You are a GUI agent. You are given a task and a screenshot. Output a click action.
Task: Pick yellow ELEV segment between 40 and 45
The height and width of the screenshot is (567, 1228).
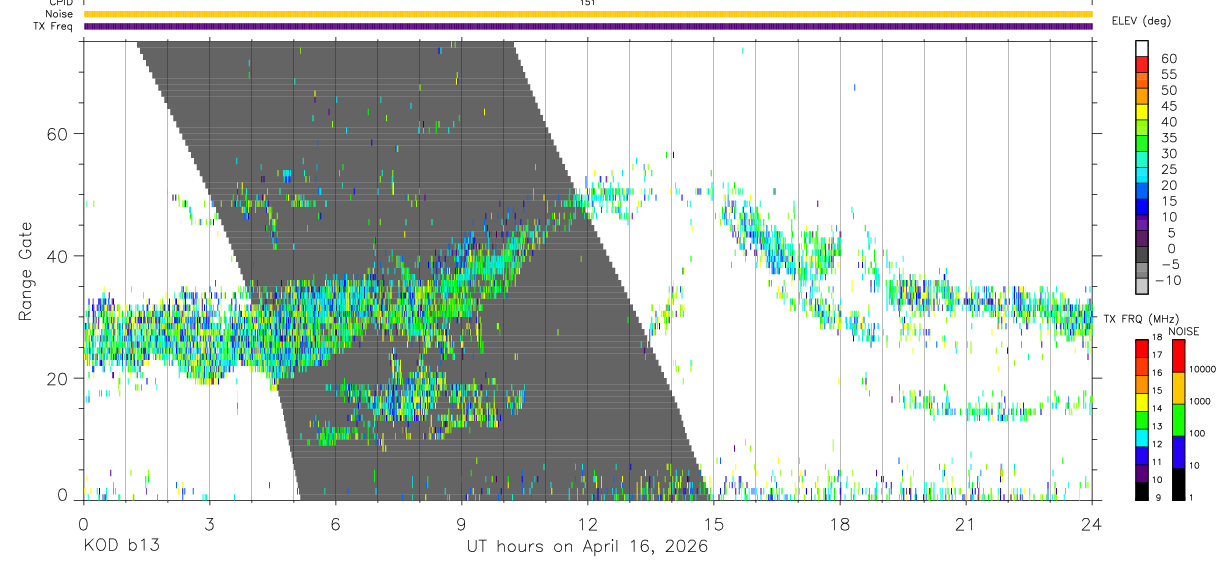1142,113
